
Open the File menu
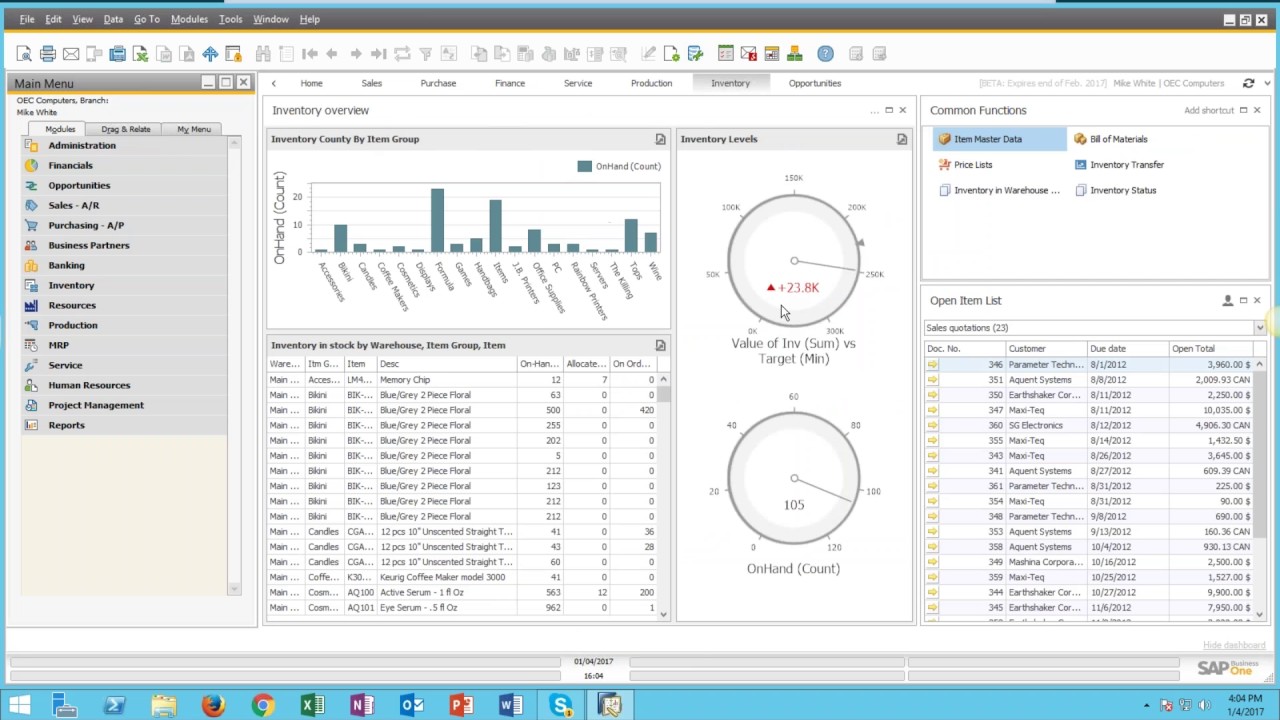(x=27, y=19)
